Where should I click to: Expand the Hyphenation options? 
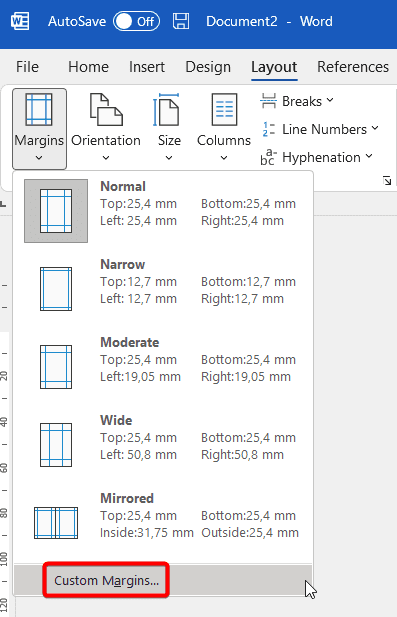(x=316, y=157)
